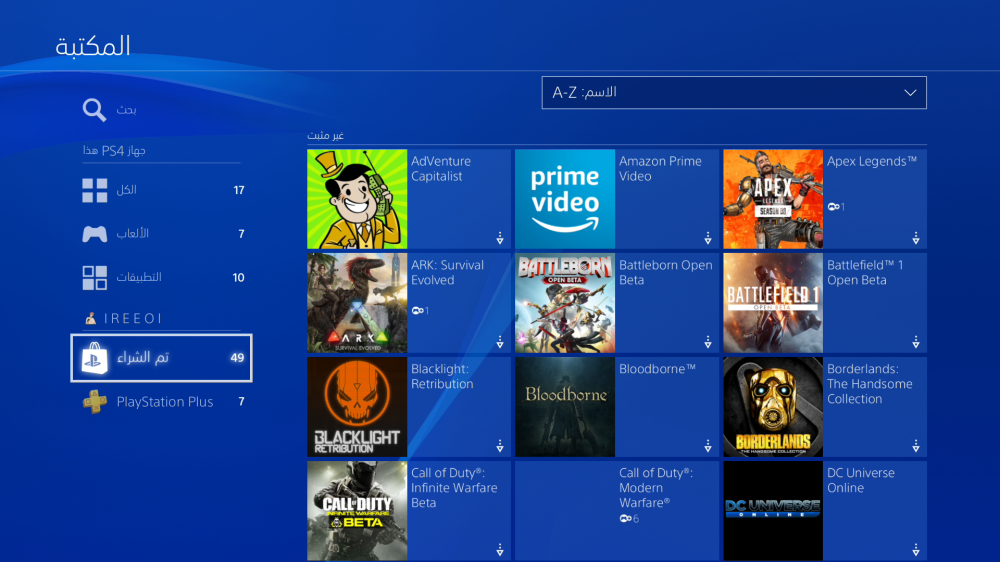Image resolution: width=1000 pixels, height=562 pixels.
Task: Select the Blacklight: Retribution title text
Action: [x=442, y=376]
